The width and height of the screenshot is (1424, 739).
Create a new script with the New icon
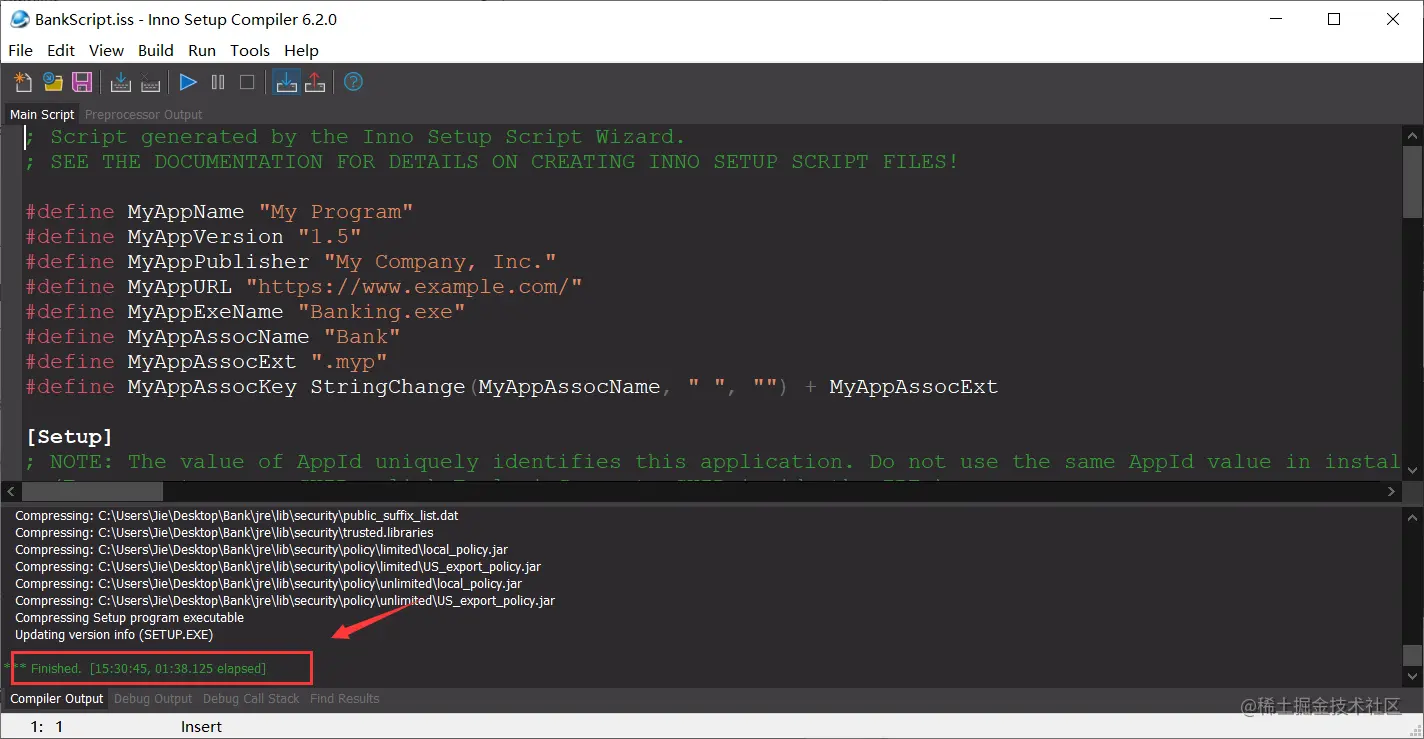click(23, 83)
